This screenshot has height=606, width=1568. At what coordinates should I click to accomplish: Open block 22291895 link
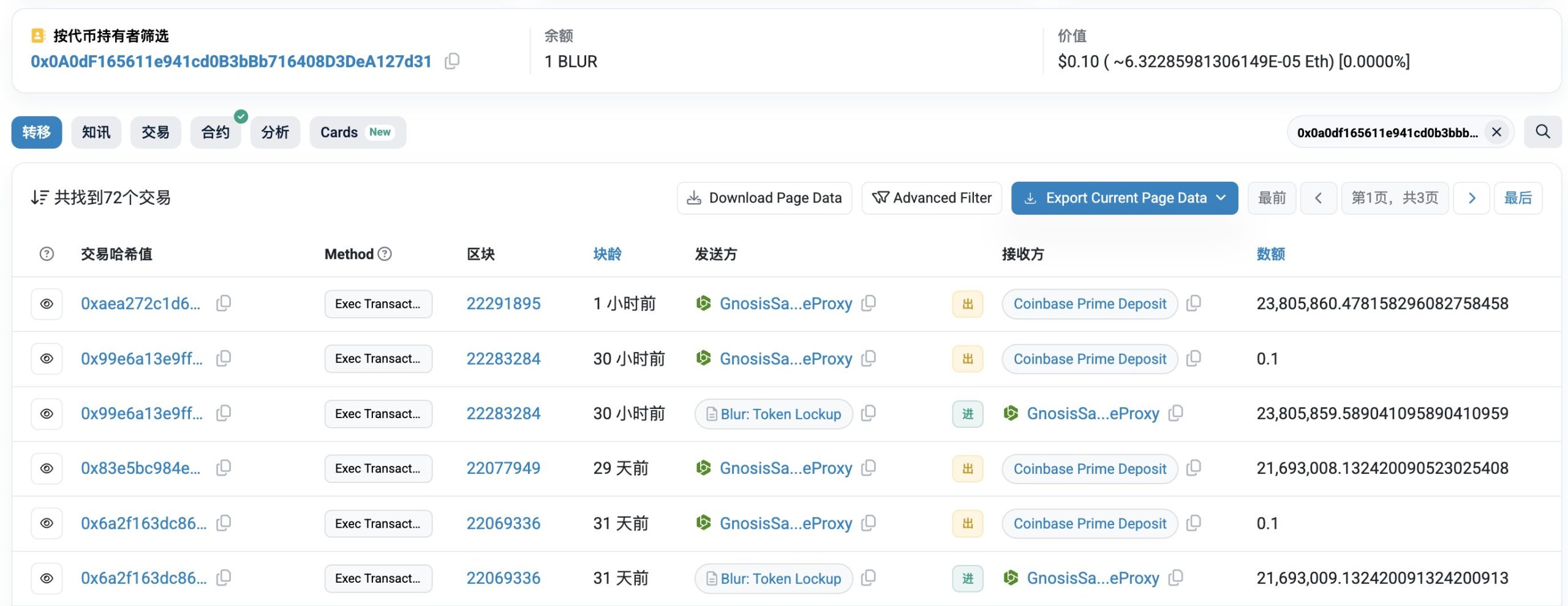tap(503, 304)
